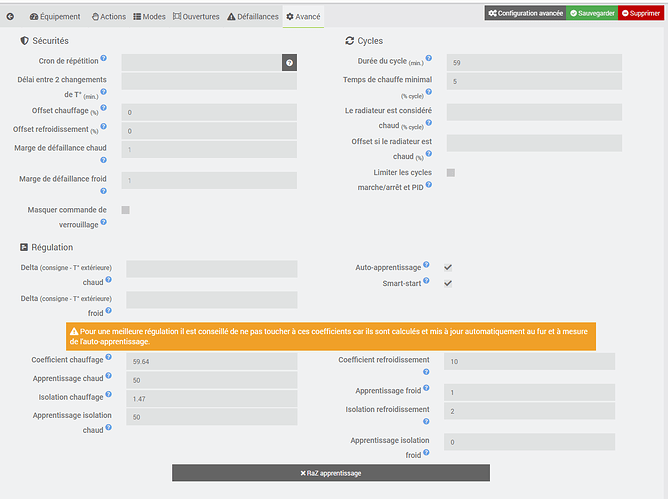Switch to the Équipement tab
668x499 pixels.
(x=54, y=16)
